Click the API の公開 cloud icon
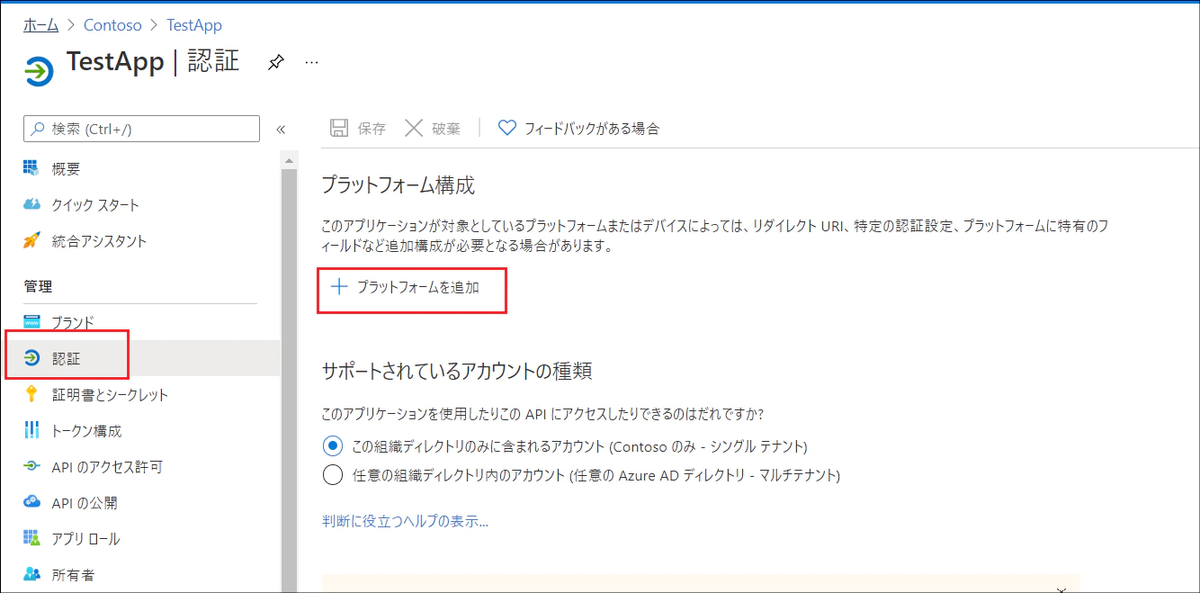 [31, 502]
